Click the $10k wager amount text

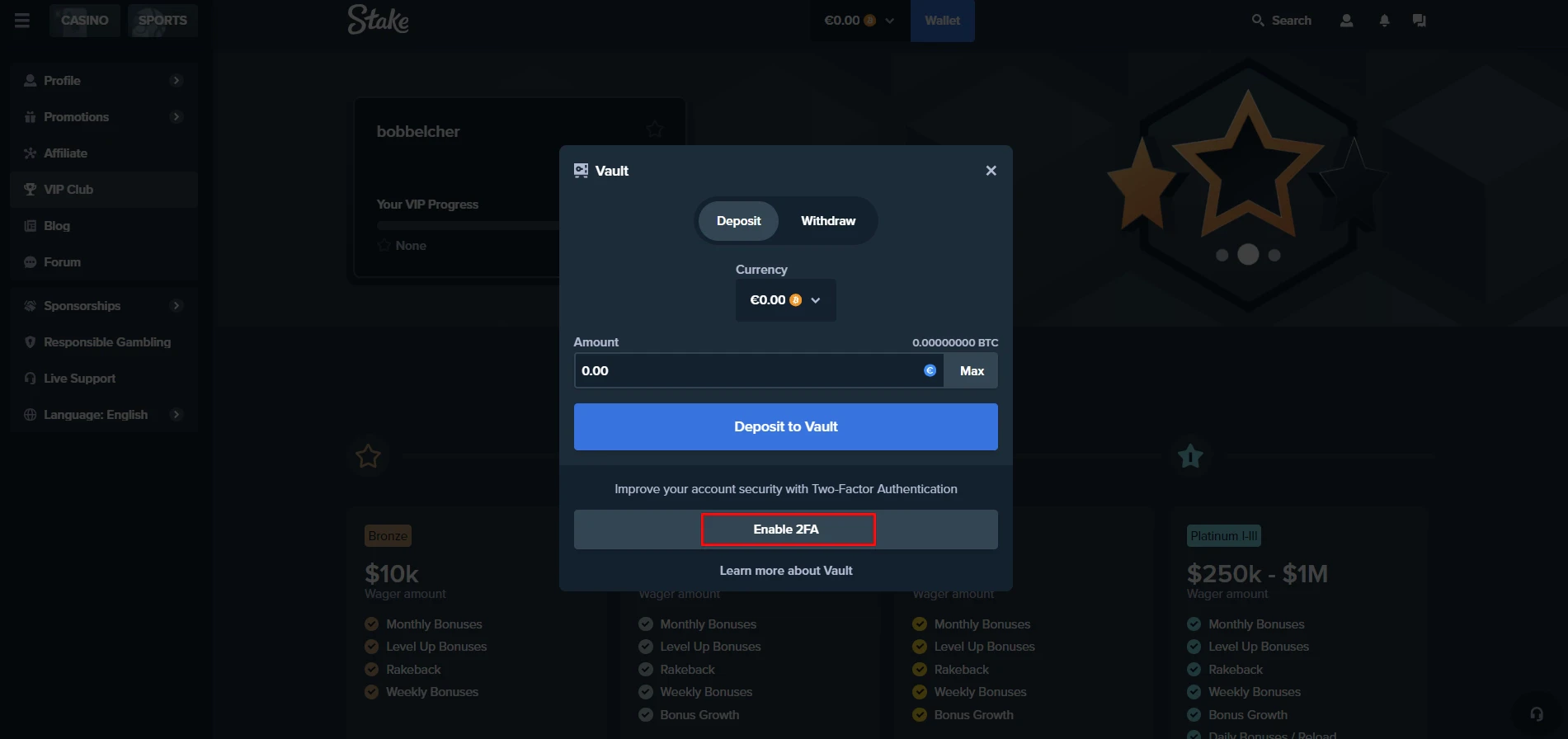pos(392,573)
